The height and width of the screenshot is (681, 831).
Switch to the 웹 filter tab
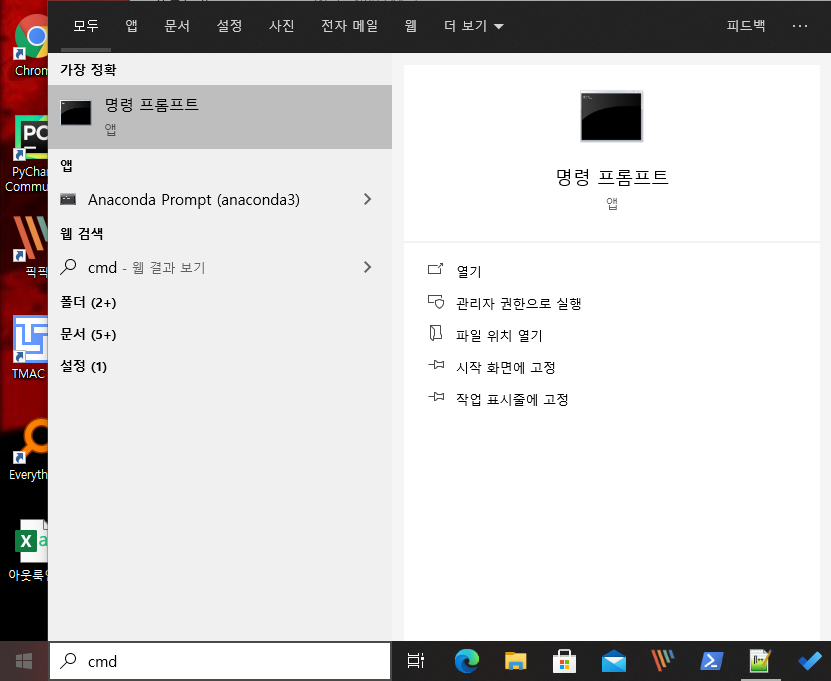[411, 25]
